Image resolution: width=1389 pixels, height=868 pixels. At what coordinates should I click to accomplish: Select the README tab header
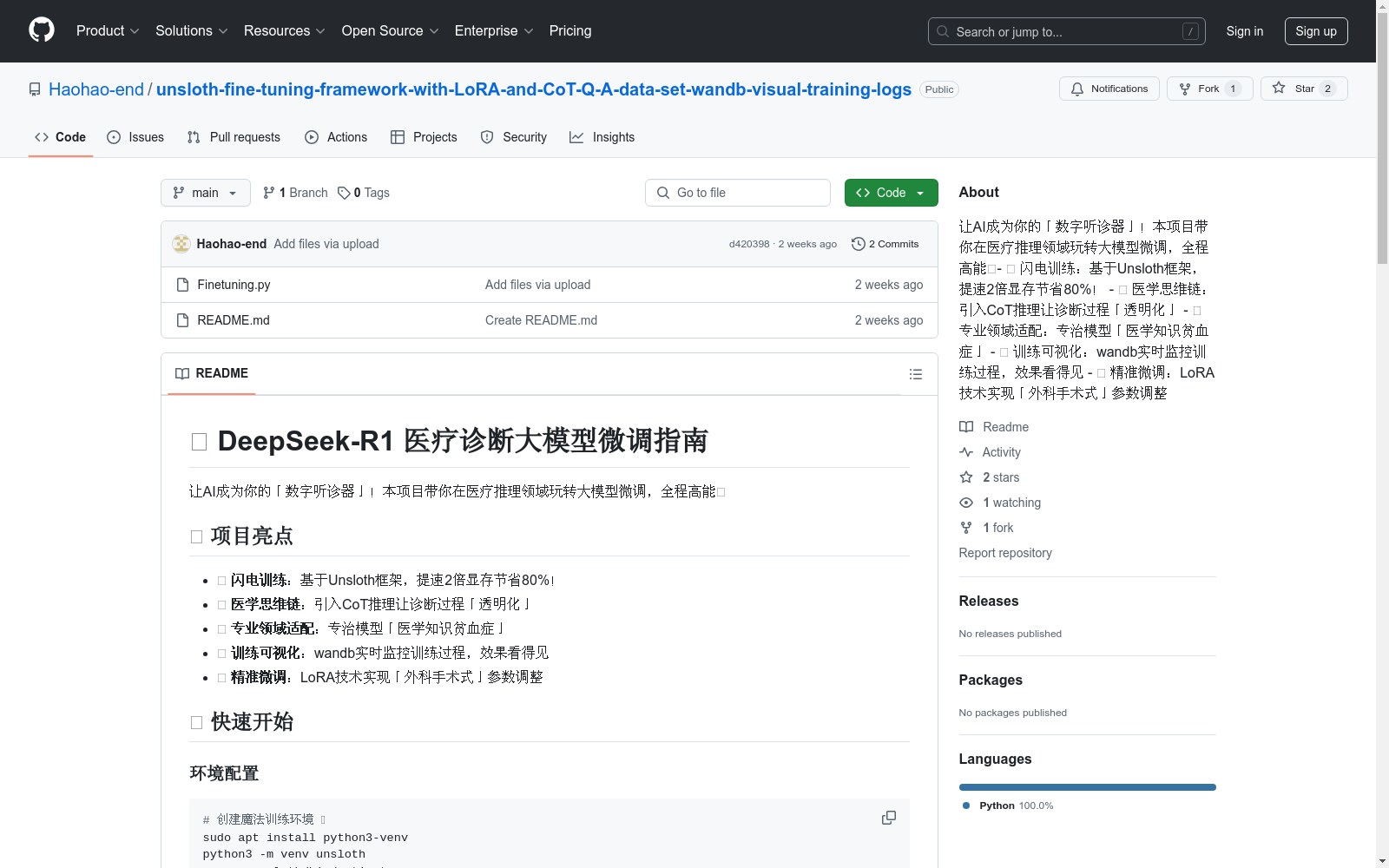(212, 373)
